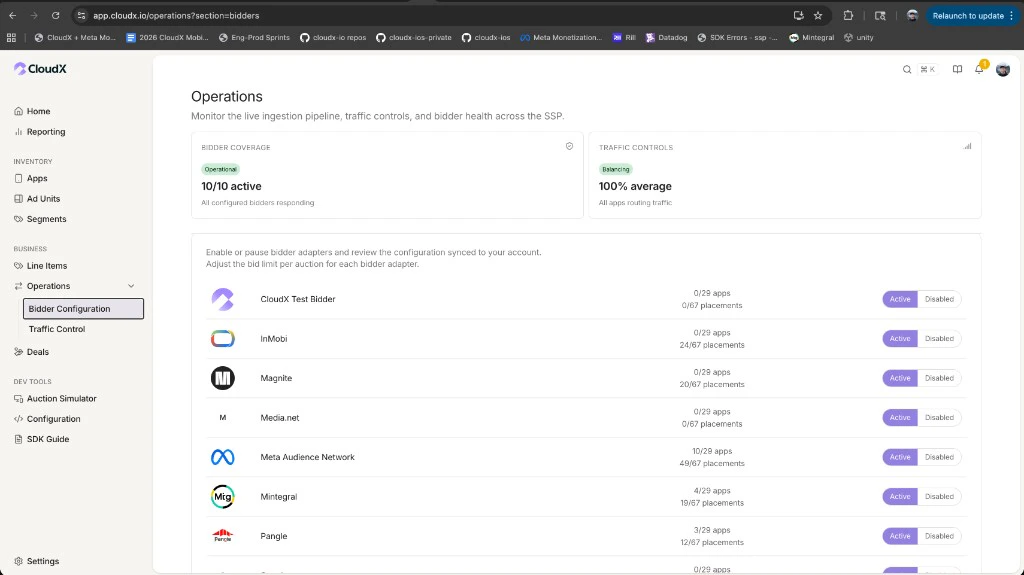
Task: Click the '100% average' value
Action: (635, 186)
